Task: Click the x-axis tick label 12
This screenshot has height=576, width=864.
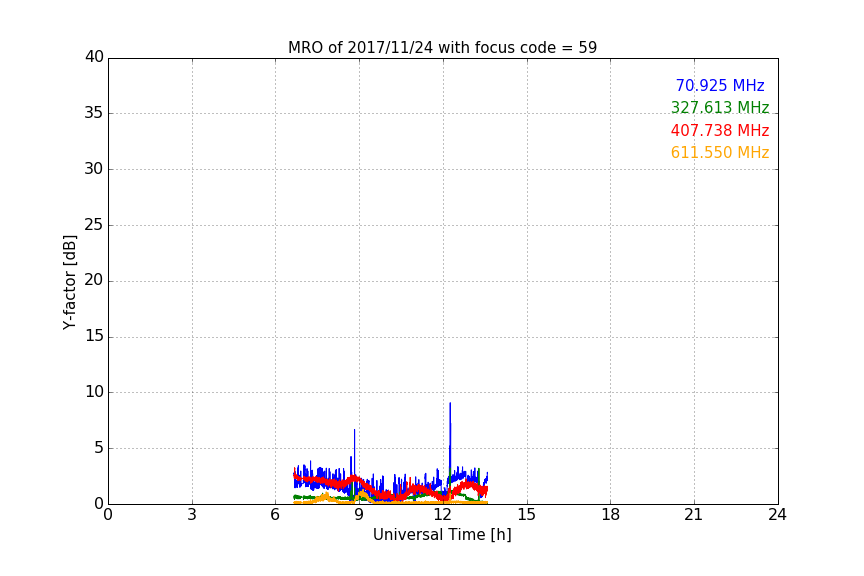Action: pyautogui.click(x=443, y=515)
